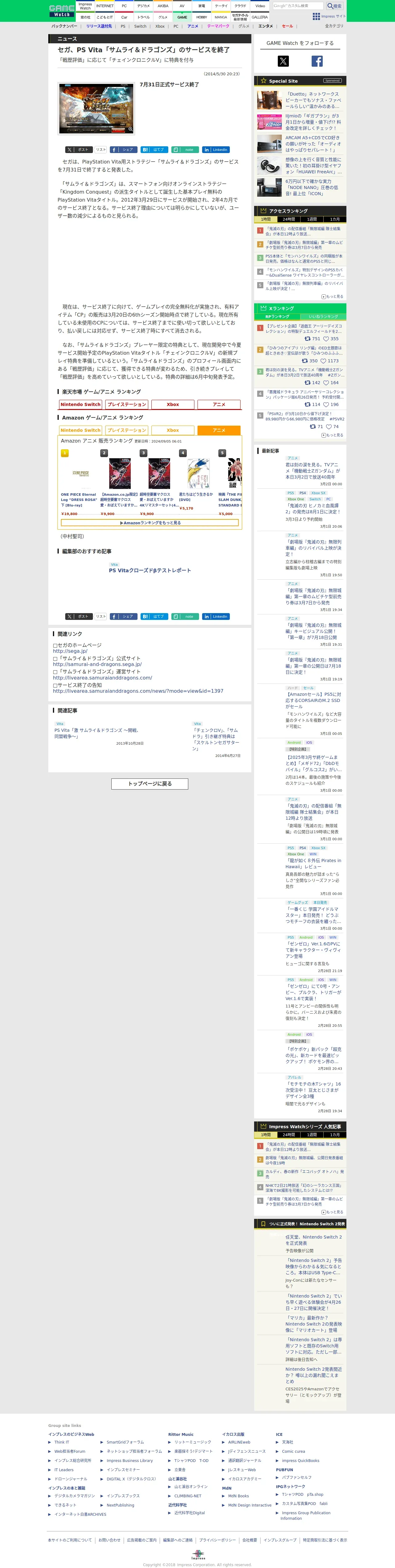
Task: Open PS Vitaクローズドβテストレポート link
Action: (x=150, y=570)
